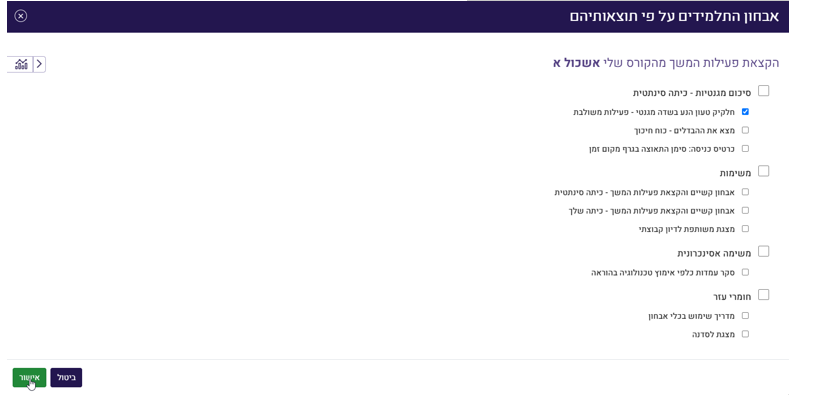Viewport: 824px width, 395px height.
Task: Click the מצא את ההבדלים - כוח חיכוך label
Action: 684,130
